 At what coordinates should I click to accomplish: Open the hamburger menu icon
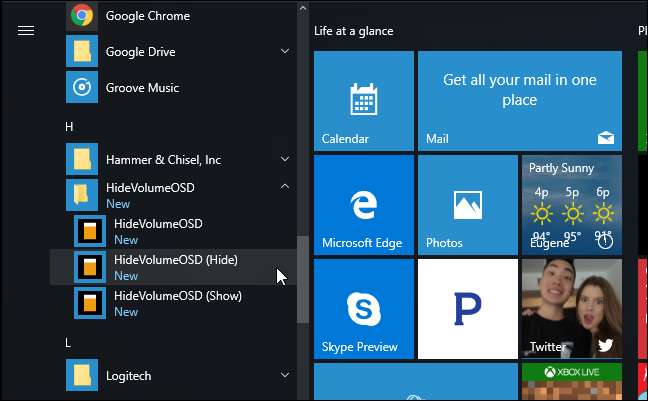coord(26,30)
